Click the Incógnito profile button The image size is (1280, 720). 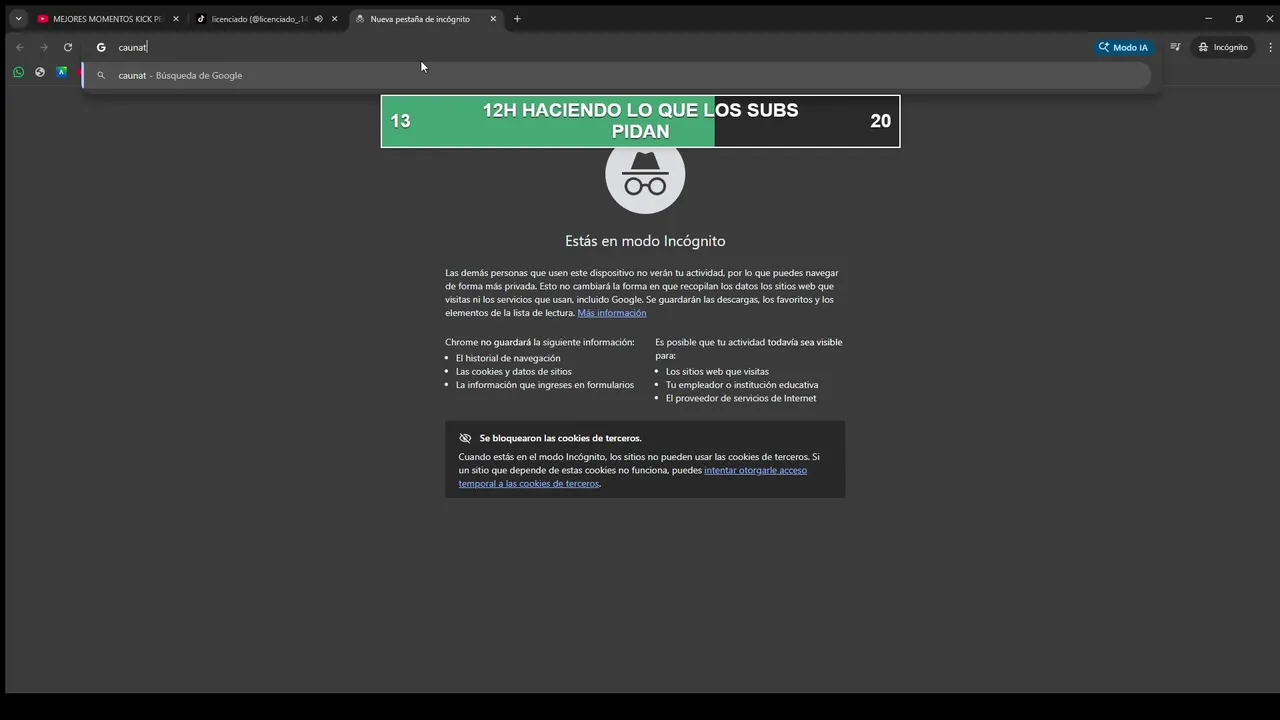[x=1223, y=47]
